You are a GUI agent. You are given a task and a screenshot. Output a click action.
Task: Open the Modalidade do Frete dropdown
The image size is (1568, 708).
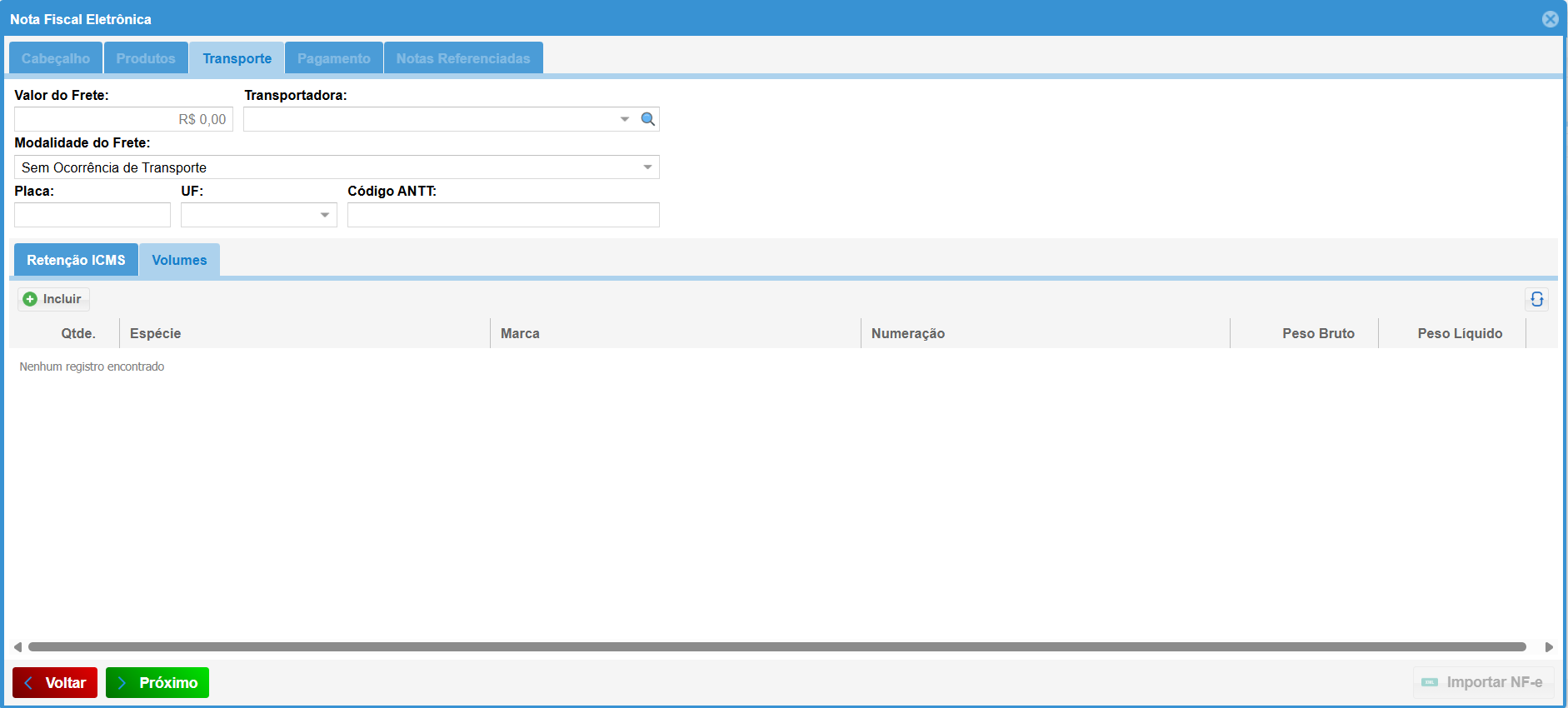[x=647, y=167]
